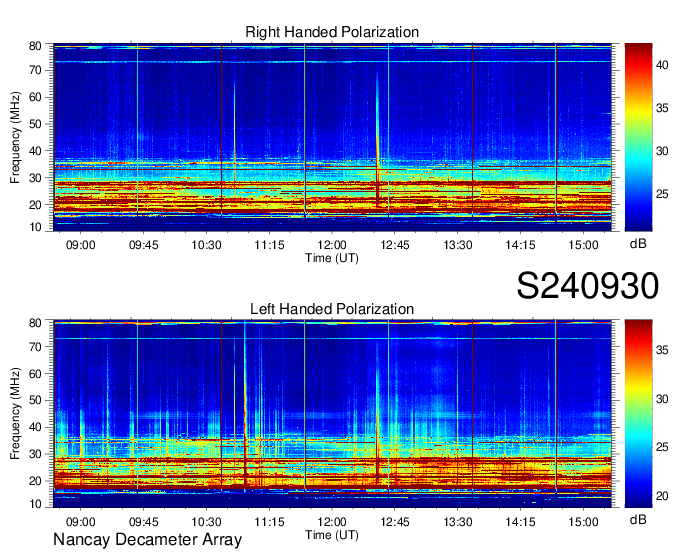
Task: Click the 10 MHz tick of top plot
Action: pyautogui.click(x=36, y=227)
